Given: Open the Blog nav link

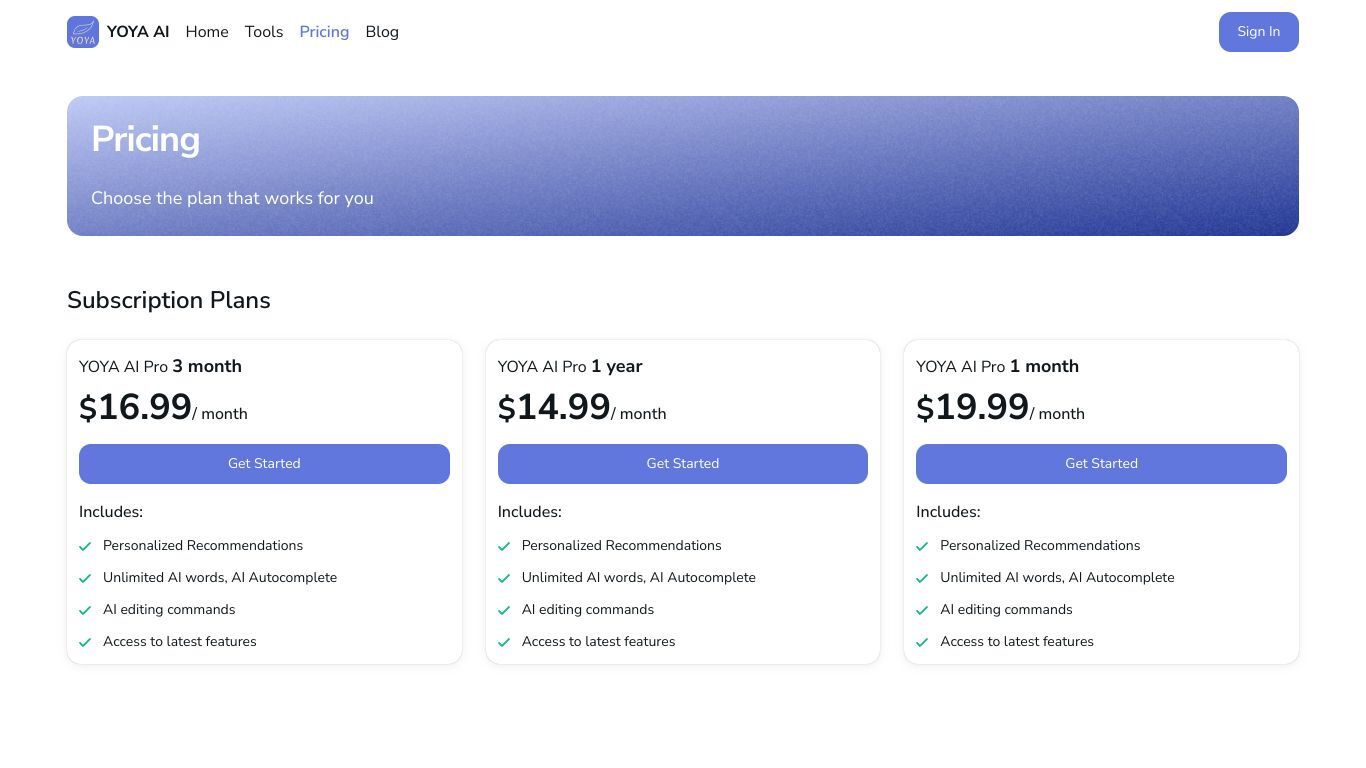Looking at the screenshot, I should pyautogui.click(x=382, y=32).
